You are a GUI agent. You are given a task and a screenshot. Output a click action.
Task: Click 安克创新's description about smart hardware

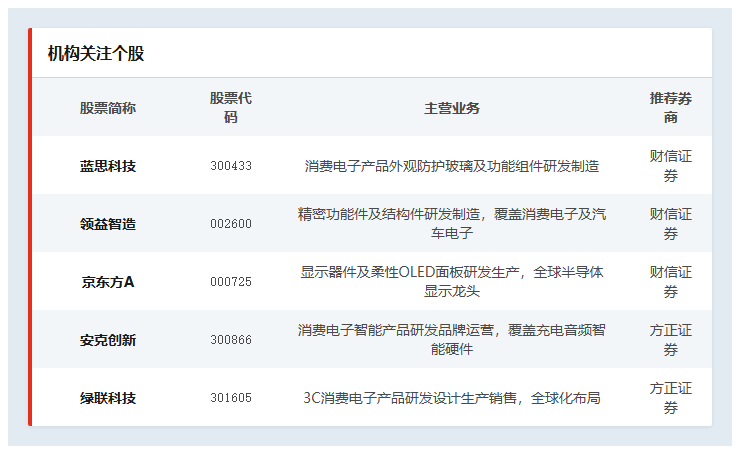[452, 340]
